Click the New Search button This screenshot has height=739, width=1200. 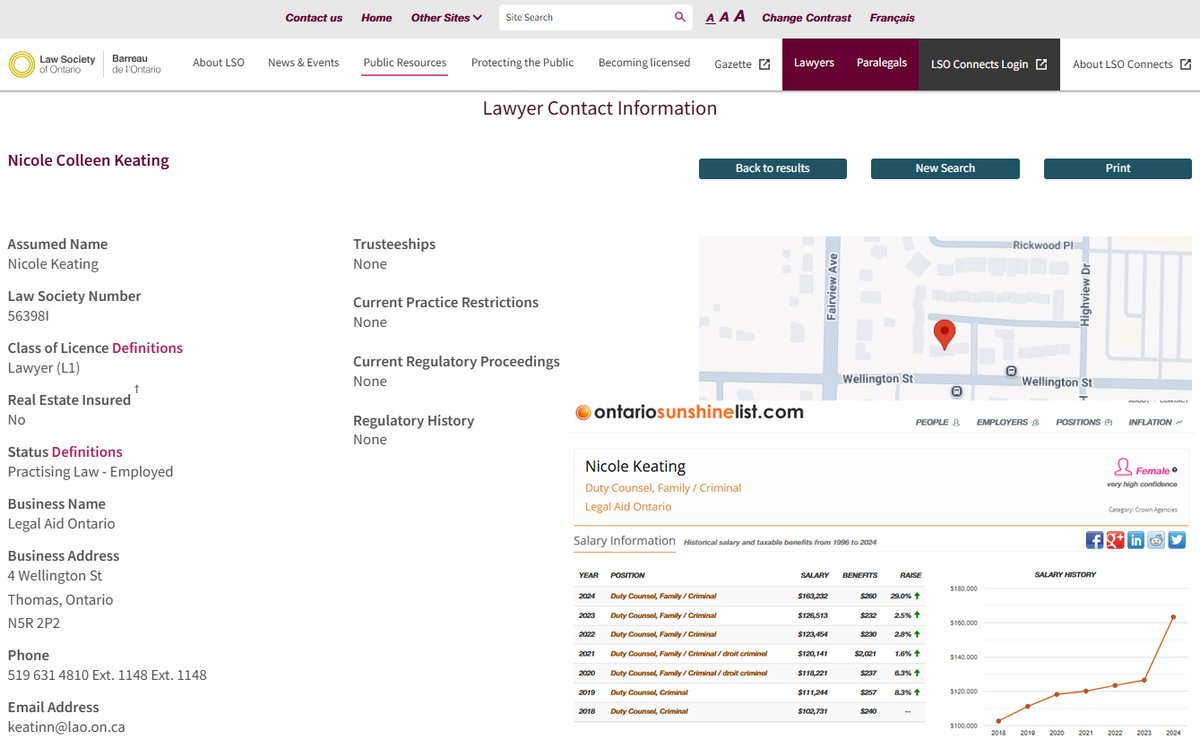(x=945, y=168)
